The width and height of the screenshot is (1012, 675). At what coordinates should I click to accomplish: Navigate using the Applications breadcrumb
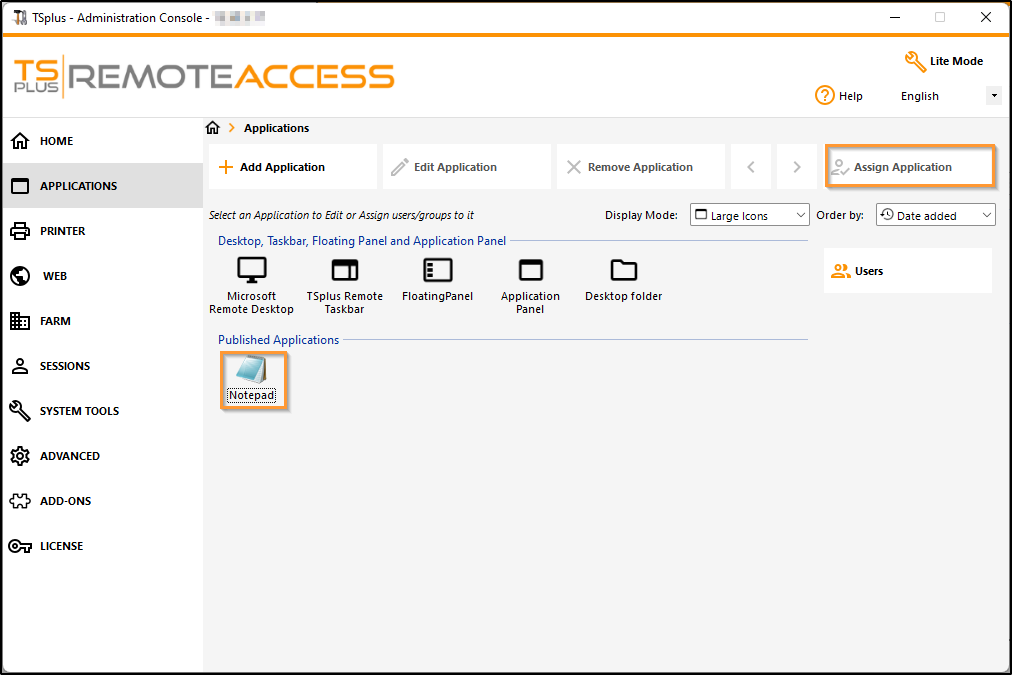(x=275, y=128)
